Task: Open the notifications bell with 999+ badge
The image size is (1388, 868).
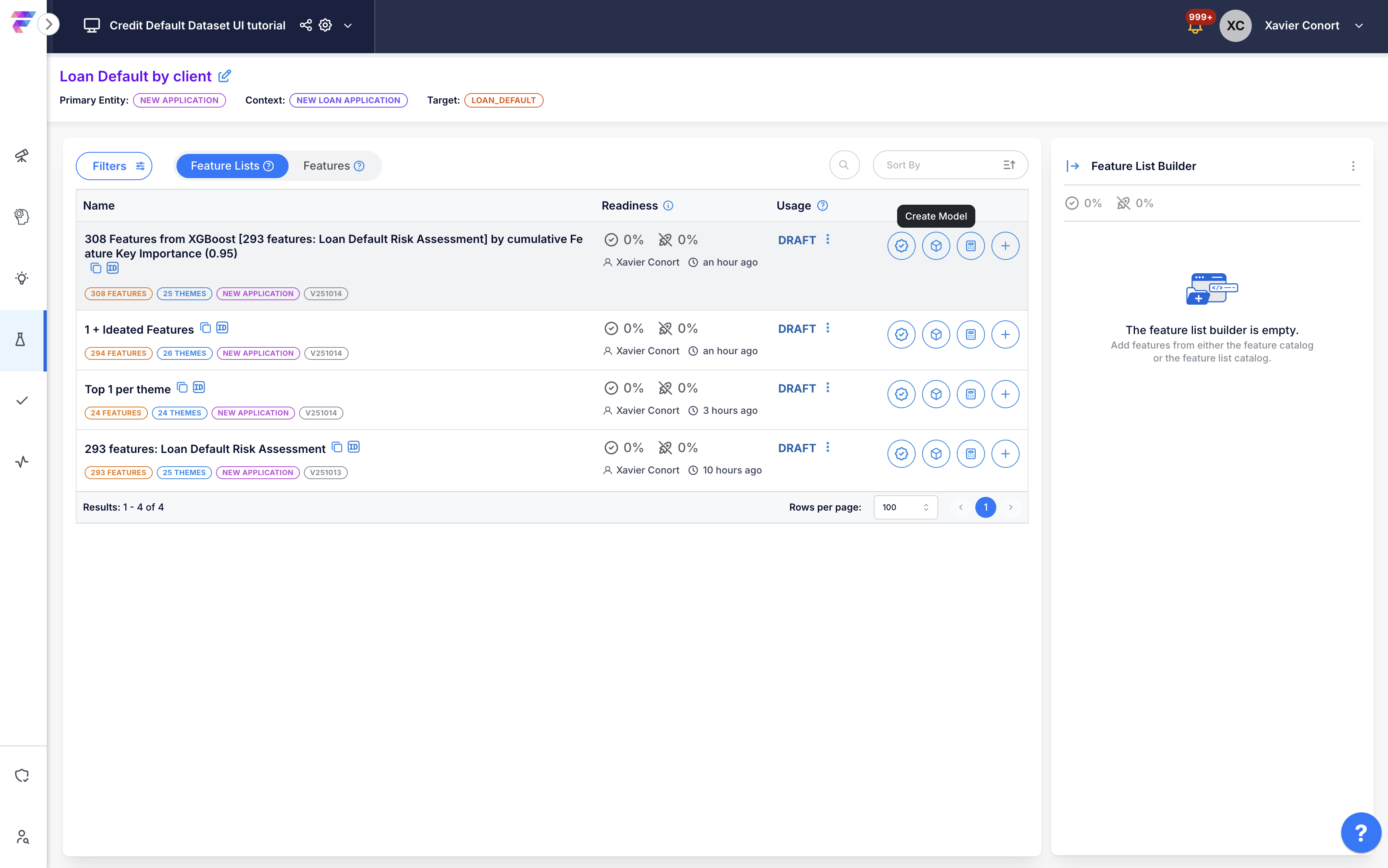Action: click(1195, 27)
